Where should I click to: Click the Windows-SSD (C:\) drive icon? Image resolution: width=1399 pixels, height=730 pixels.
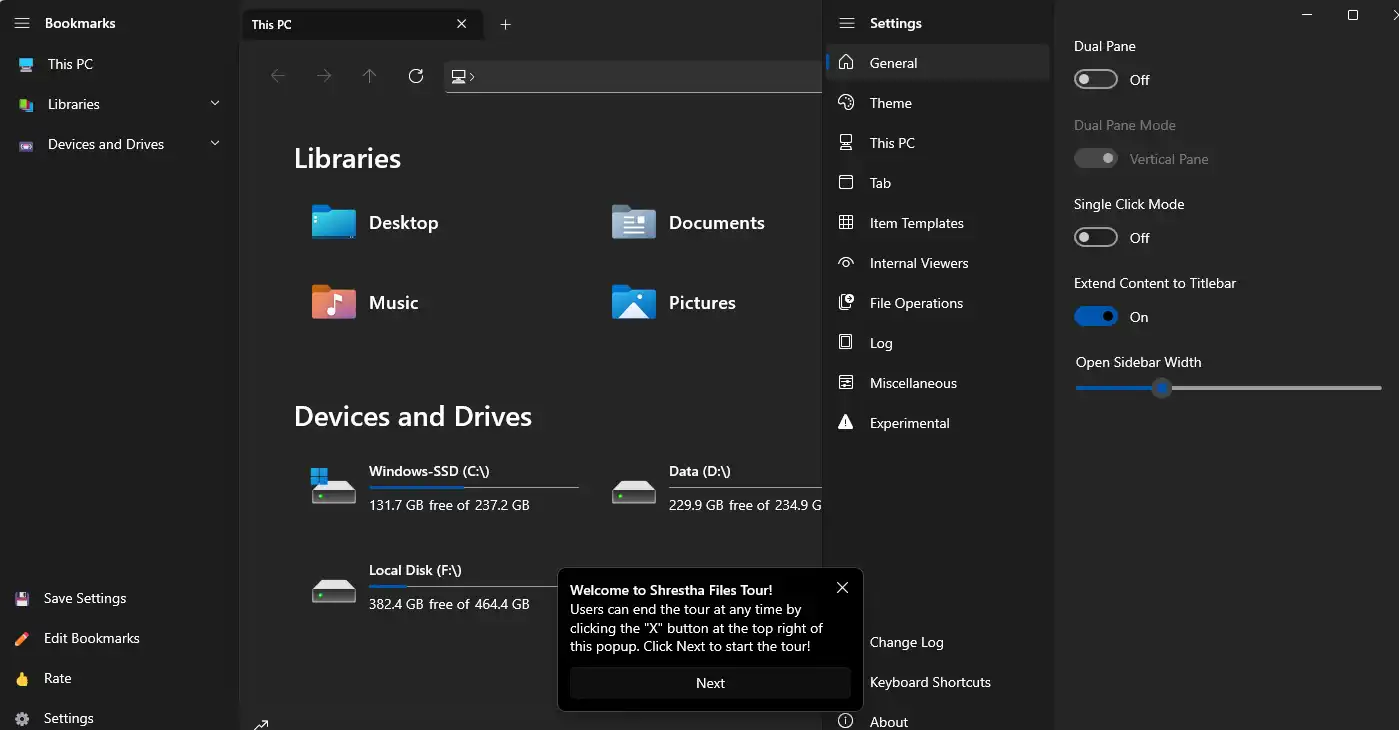click(x=333, y=487)
